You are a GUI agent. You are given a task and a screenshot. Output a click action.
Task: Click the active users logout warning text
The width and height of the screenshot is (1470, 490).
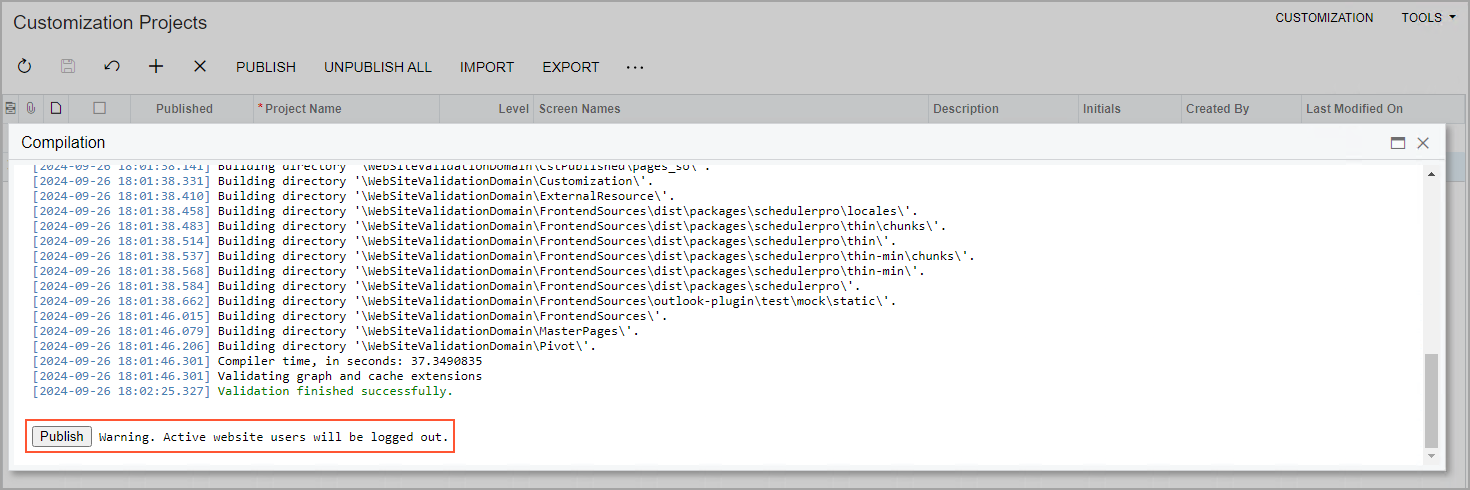click(x=273, y=437)
